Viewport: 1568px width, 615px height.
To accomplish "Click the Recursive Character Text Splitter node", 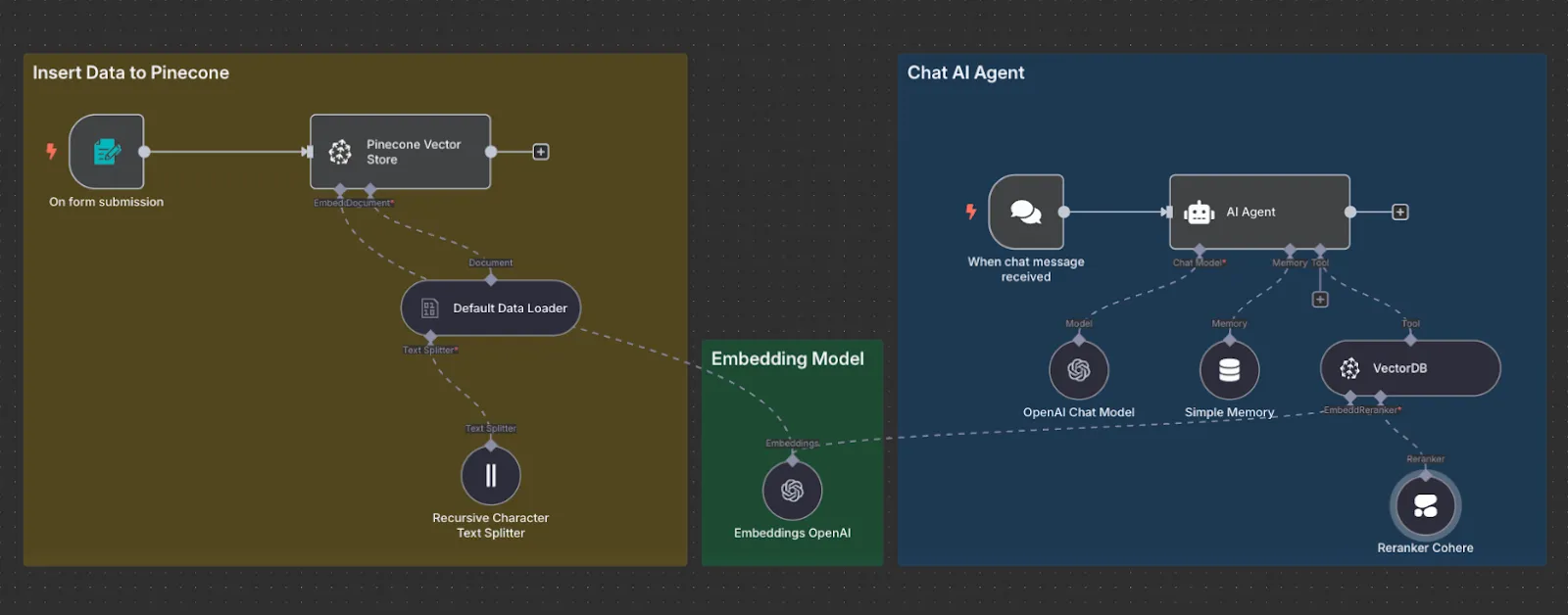I will [x=491, y=475].
